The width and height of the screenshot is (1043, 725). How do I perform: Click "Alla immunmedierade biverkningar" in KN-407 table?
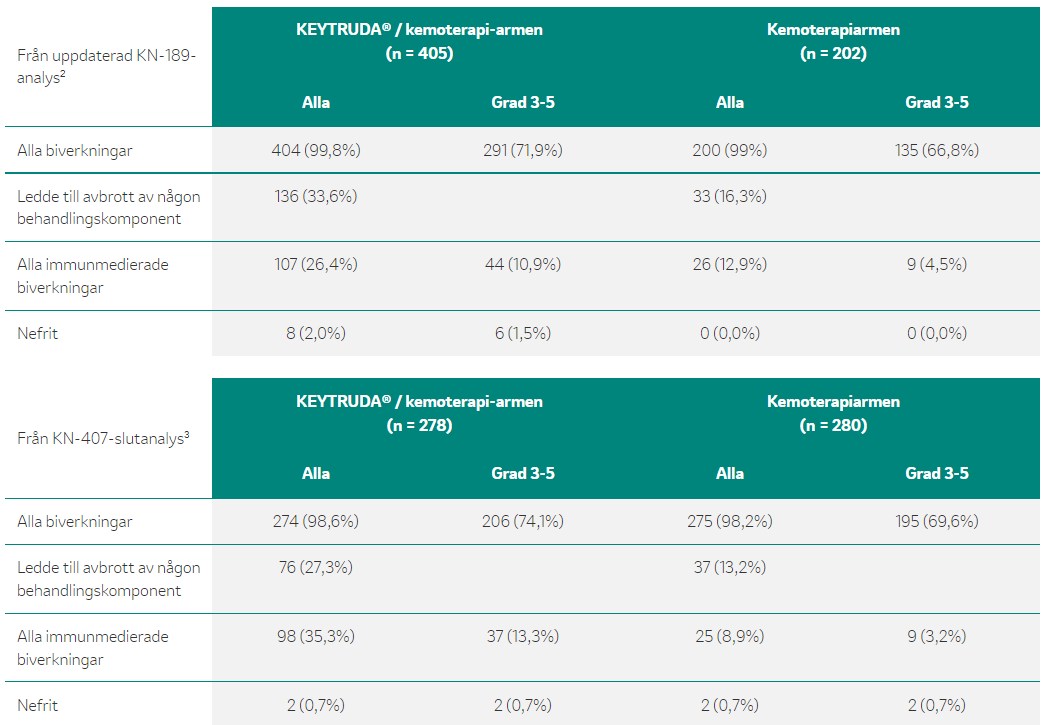[x=92, y=648]
